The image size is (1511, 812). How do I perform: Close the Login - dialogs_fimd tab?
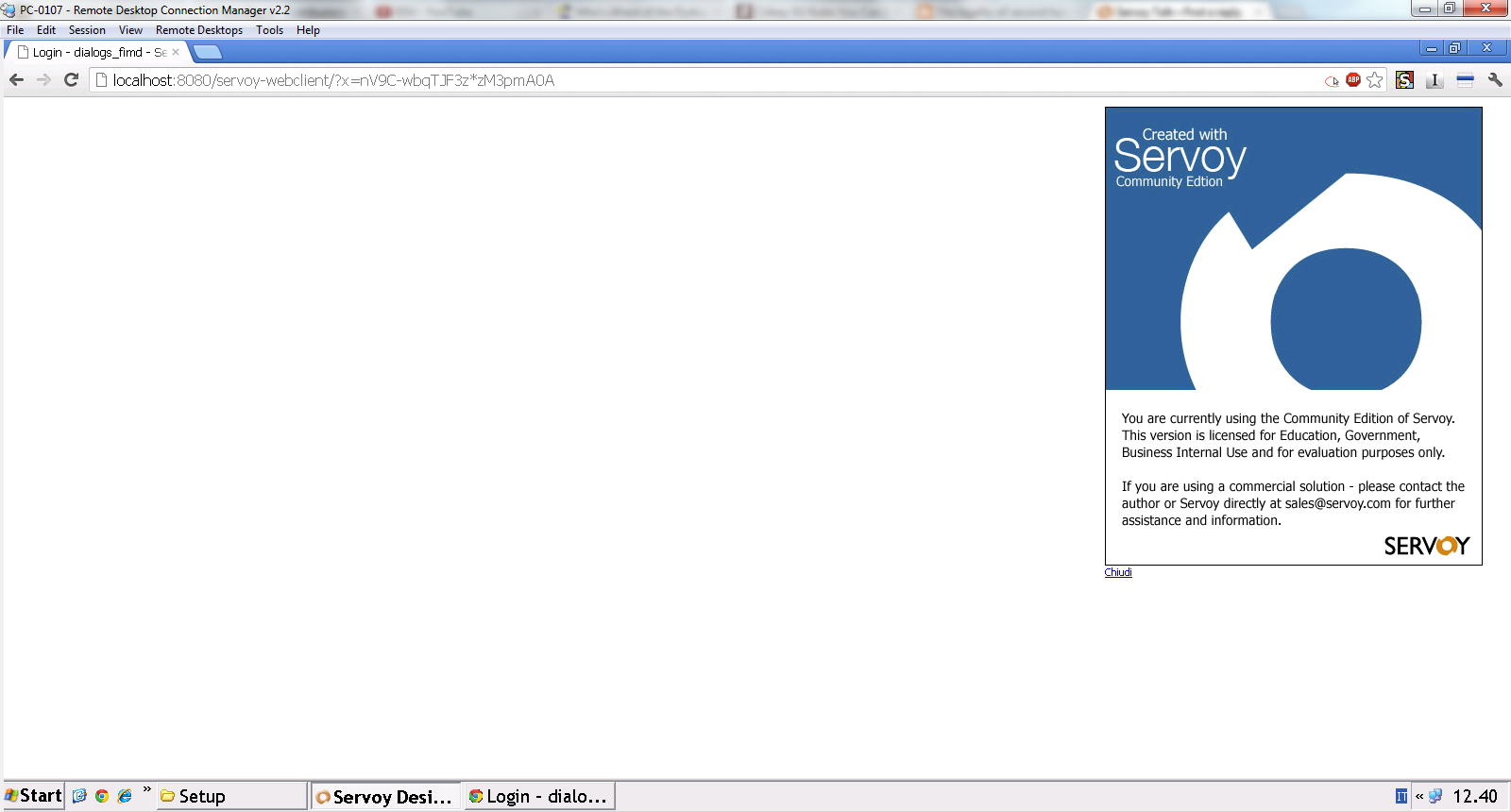click(176, 52)
